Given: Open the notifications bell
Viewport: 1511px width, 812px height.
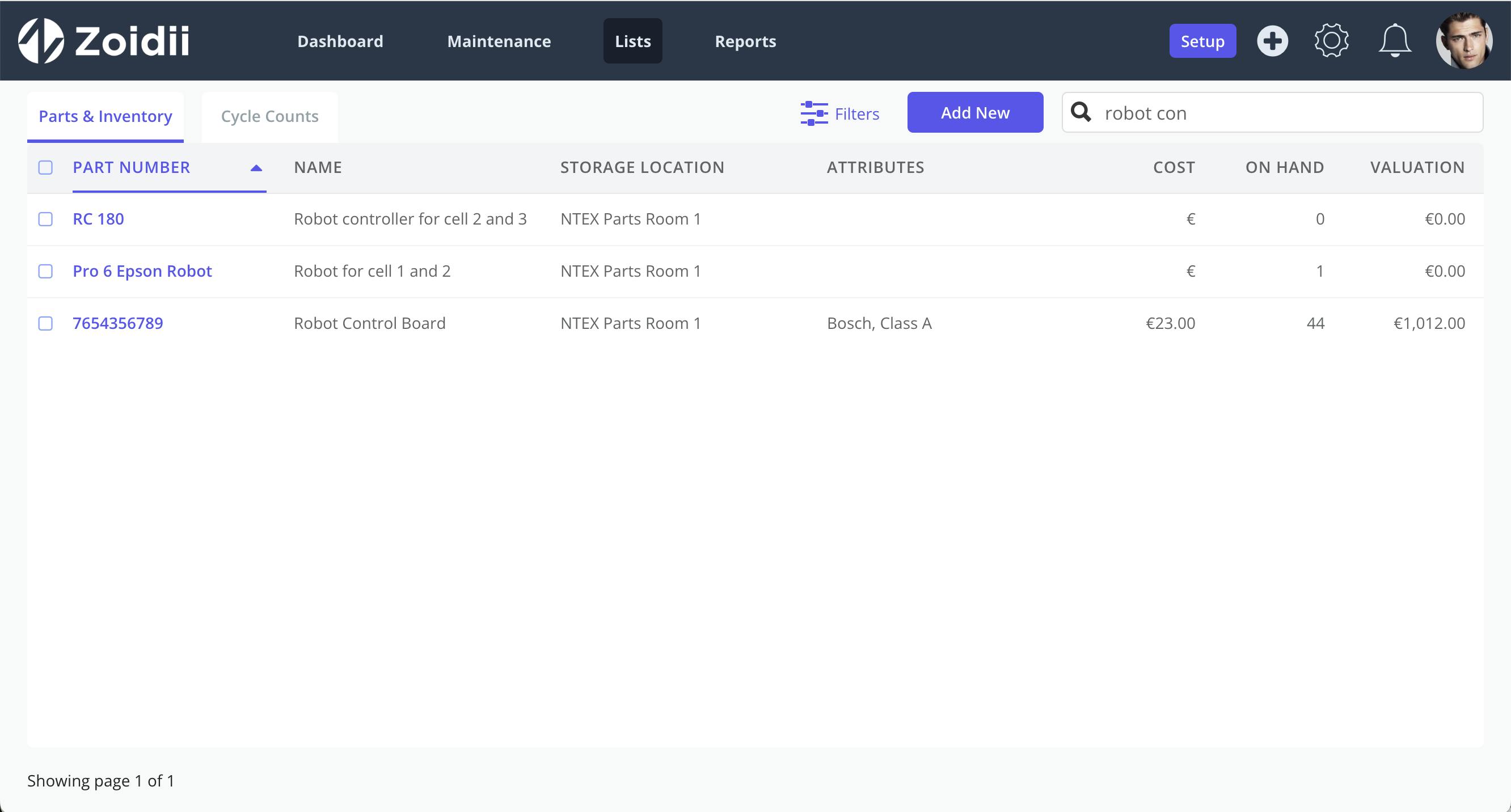Looking at the screenshot, I should (1394, 41).
